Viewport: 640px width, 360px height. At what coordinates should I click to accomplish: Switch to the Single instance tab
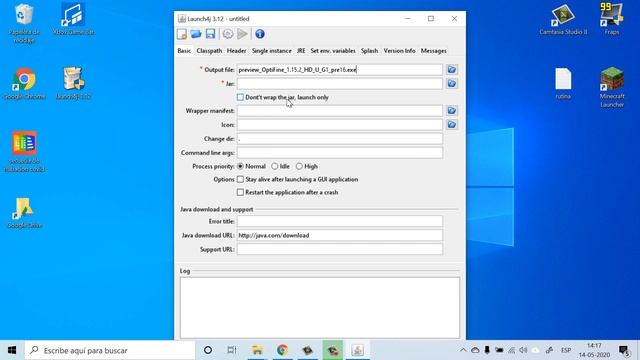(x=271, y=51)
